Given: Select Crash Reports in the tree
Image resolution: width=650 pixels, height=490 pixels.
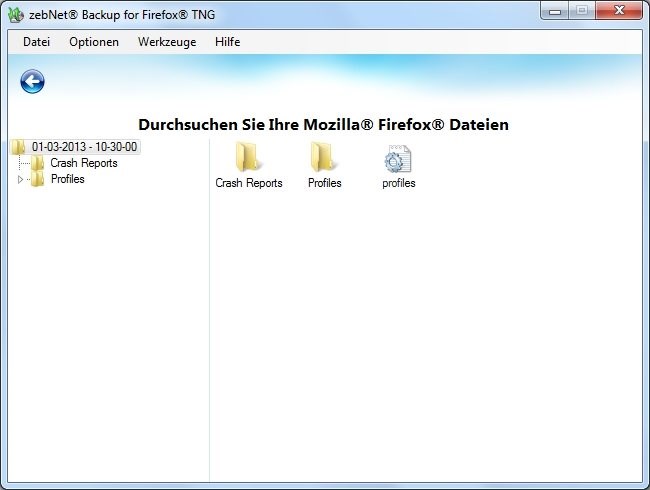Looking at the screenshot, I should pos(84,163).
